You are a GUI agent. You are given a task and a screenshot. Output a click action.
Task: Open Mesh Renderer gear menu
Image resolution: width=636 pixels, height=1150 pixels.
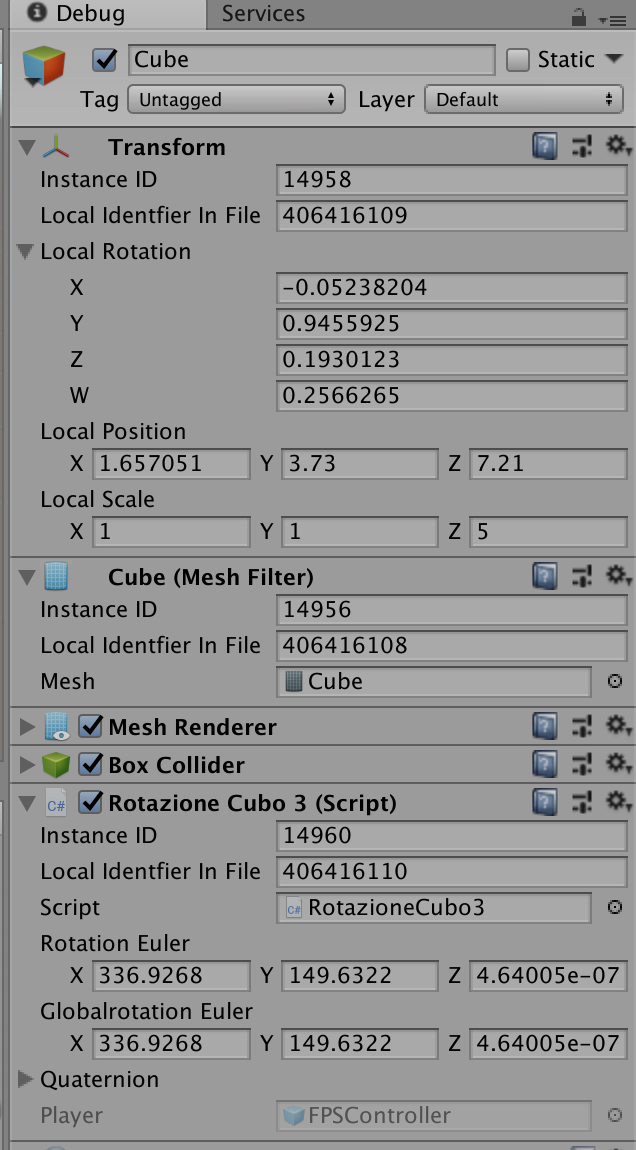(x=618, y=727)
